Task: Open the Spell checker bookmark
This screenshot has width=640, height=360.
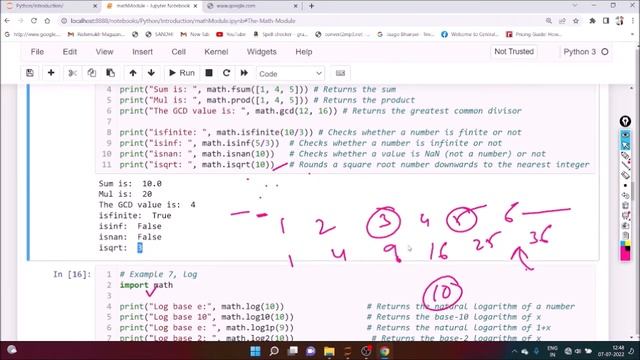Action: coord(281,34)
